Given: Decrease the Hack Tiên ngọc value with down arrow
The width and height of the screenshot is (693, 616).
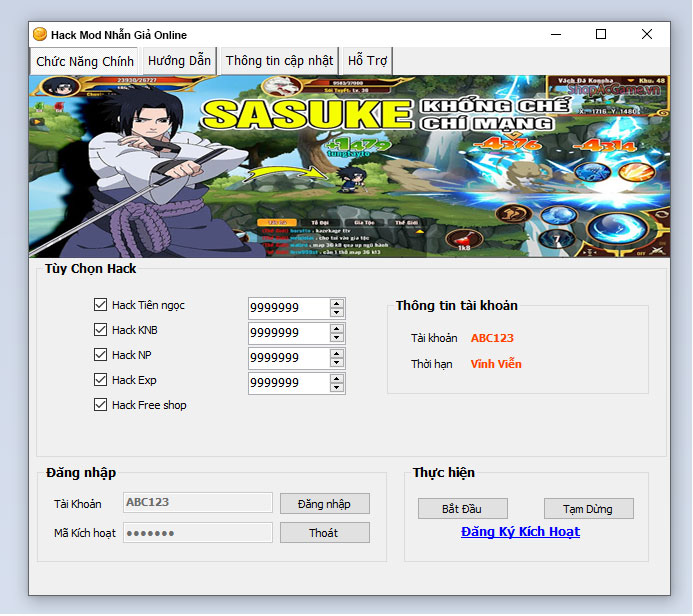Looking at the screenshot, I should point(337,313).
